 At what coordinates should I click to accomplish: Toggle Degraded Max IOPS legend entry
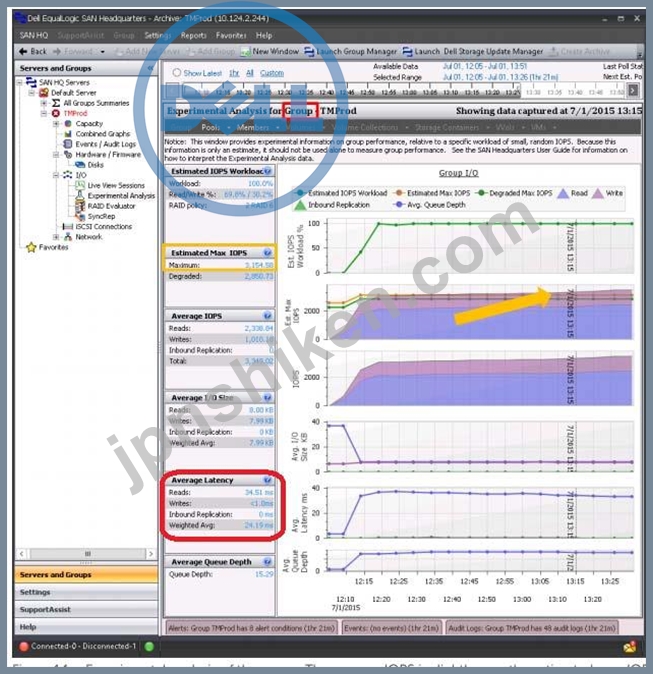pyautogui.click(x=513, y=193)
